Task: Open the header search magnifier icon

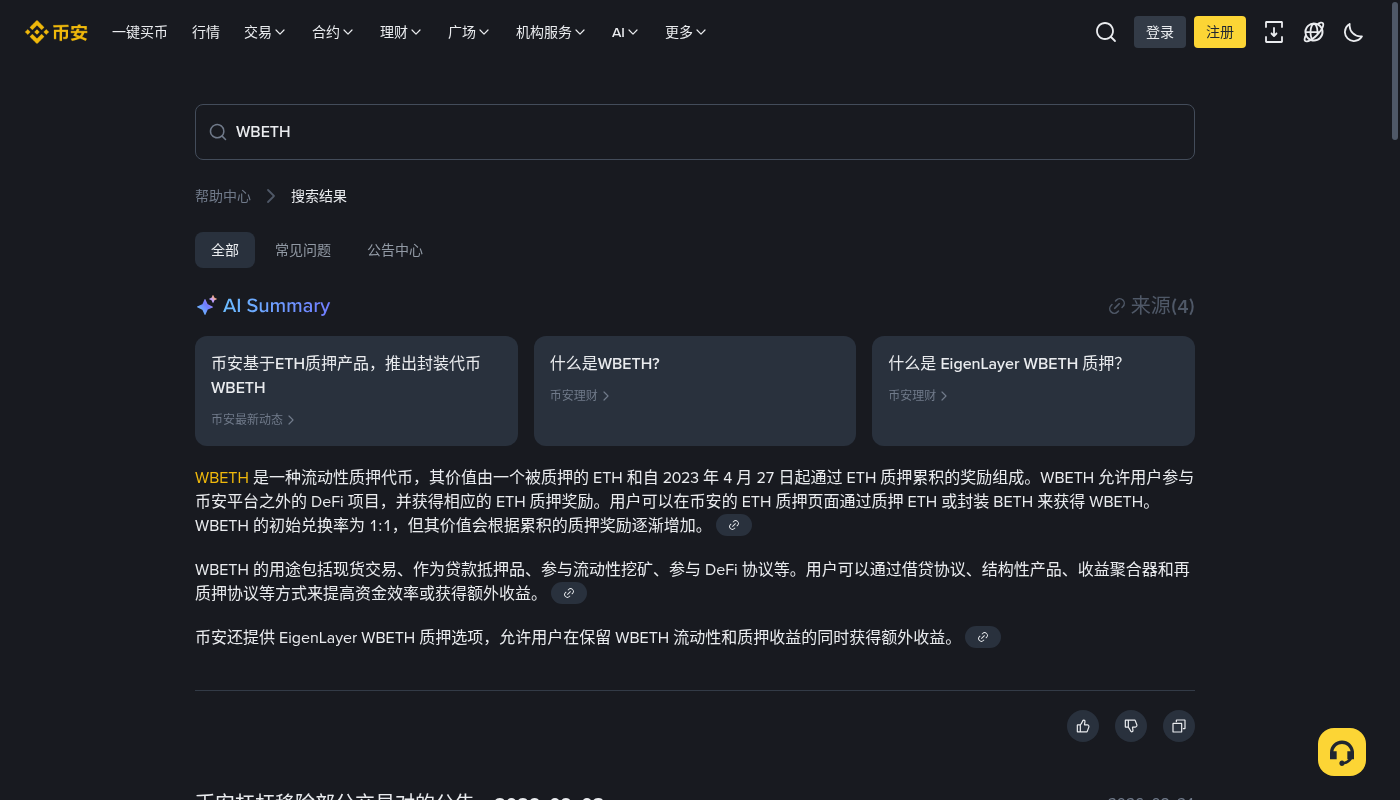Action: tap(1106, 32)
